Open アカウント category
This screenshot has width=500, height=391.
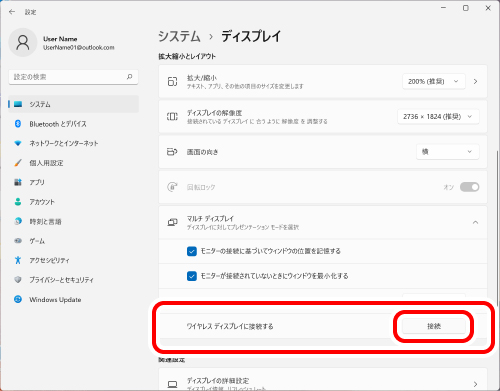point(73,202)
